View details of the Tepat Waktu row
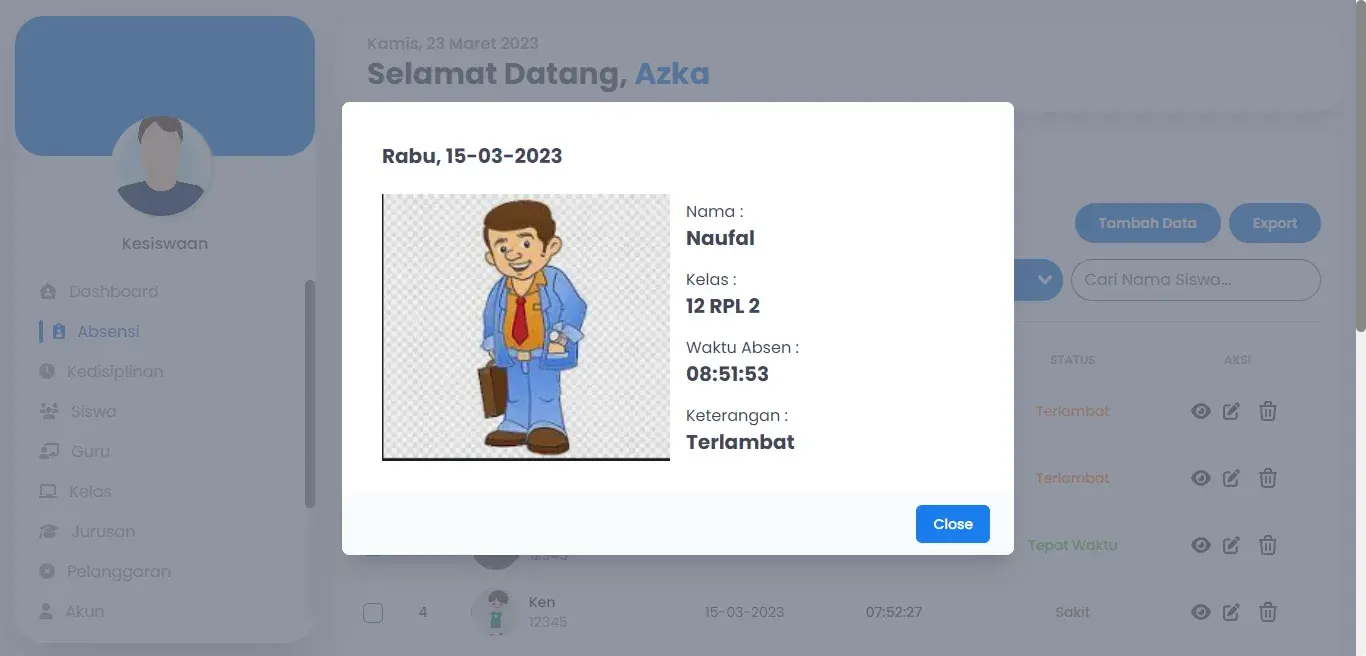The width and height of the screenshot is (1366, 656). click(1201, 545)
